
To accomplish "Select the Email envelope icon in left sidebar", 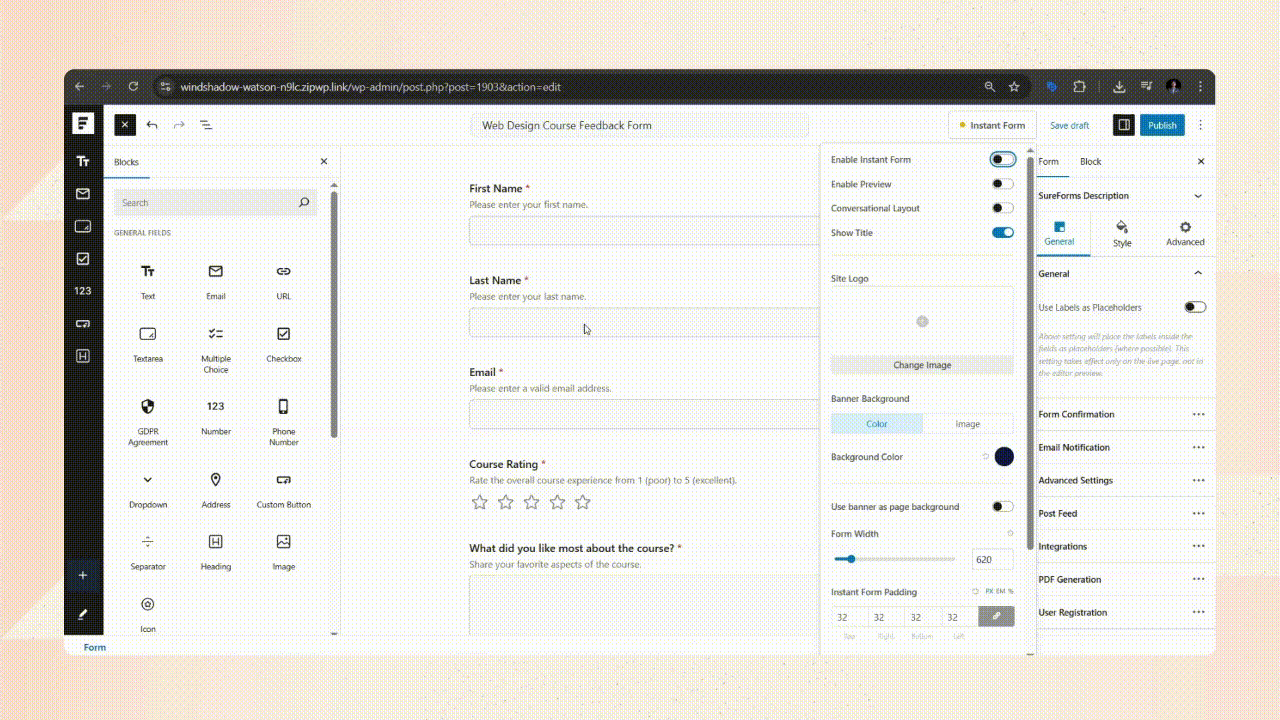I will pyautogui.click(x=83, y=194).
